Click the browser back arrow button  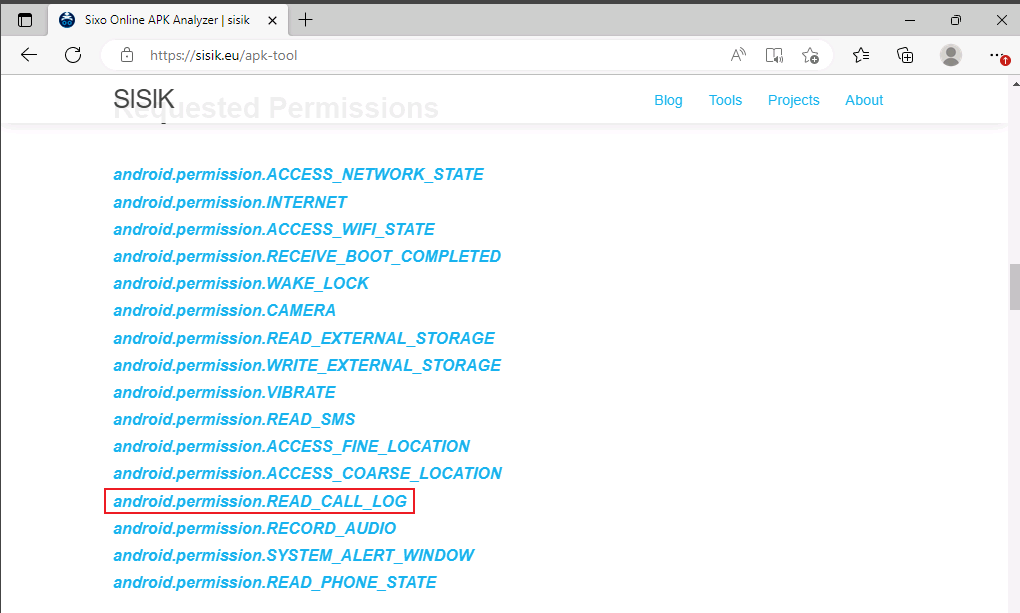pyautogui.click(x=29, y=55)
